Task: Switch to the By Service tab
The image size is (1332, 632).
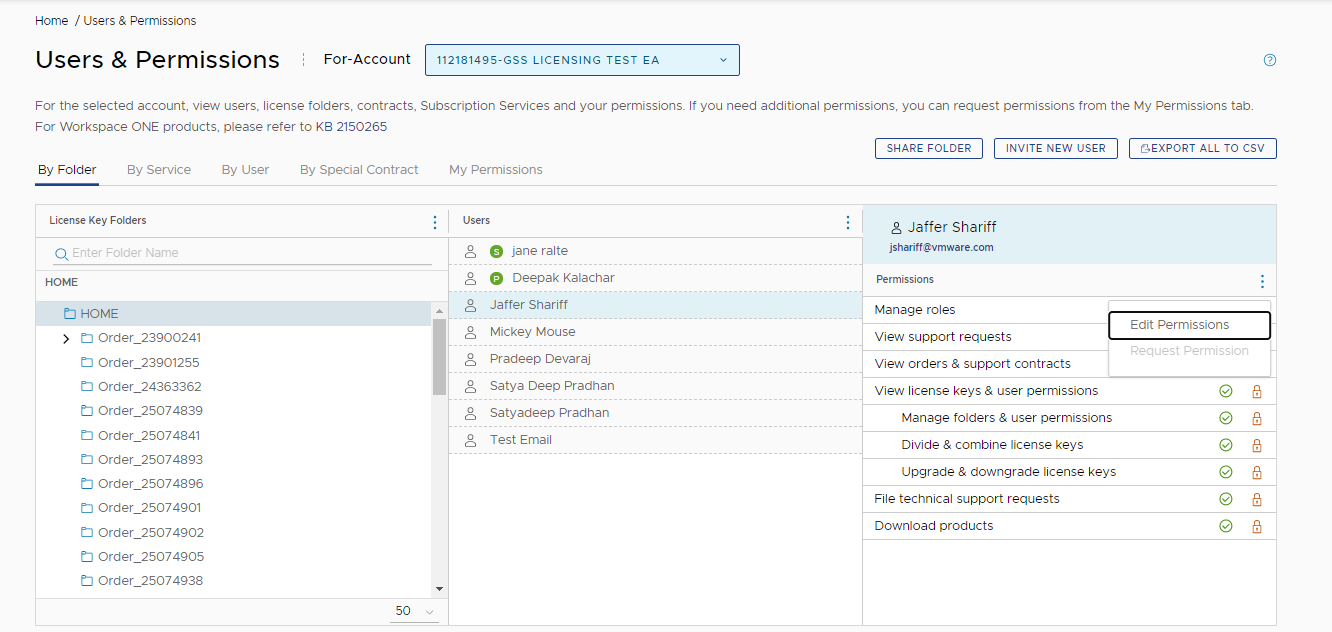Action: (159, 170)
